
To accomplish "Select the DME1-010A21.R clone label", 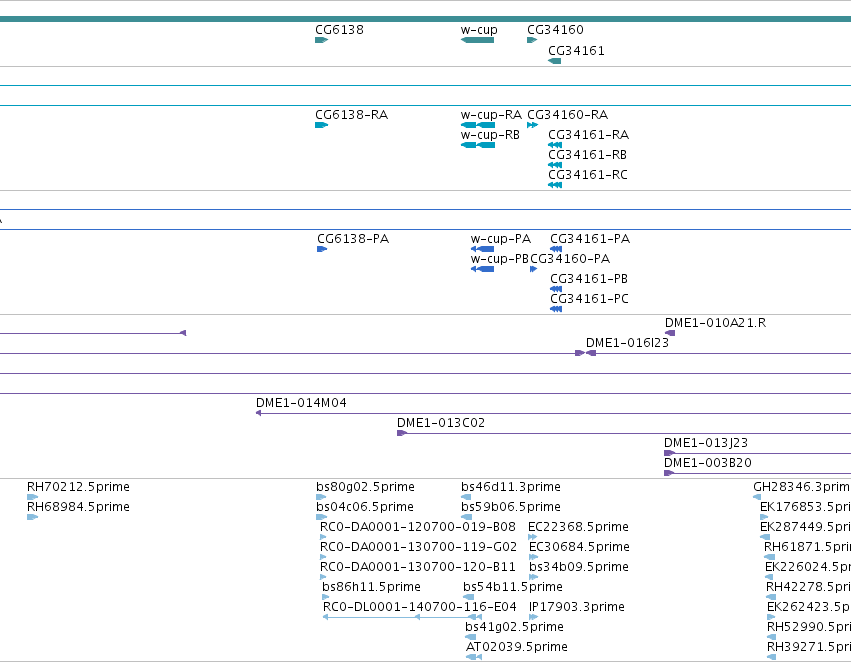I will point(716,323).
